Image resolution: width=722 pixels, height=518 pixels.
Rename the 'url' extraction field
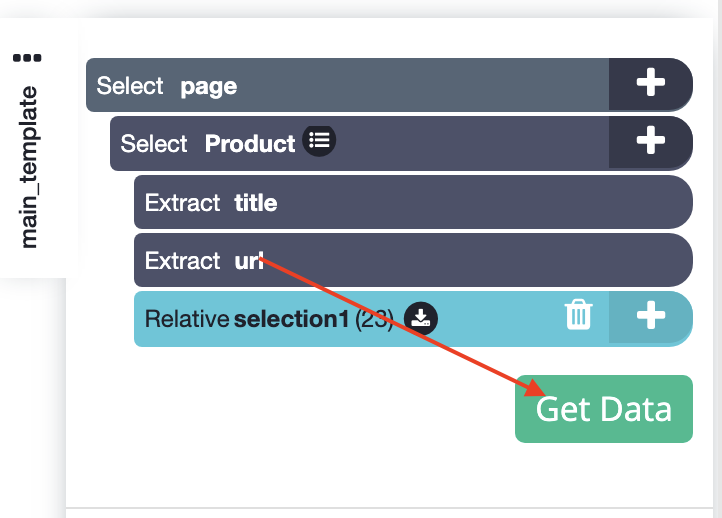tap(249, 261)
